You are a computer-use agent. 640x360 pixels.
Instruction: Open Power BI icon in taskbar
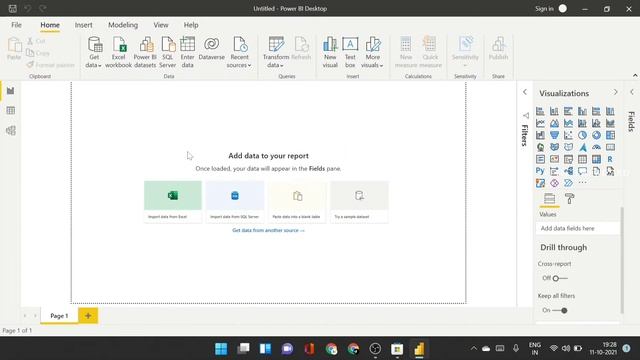click(x=419, y=349)
